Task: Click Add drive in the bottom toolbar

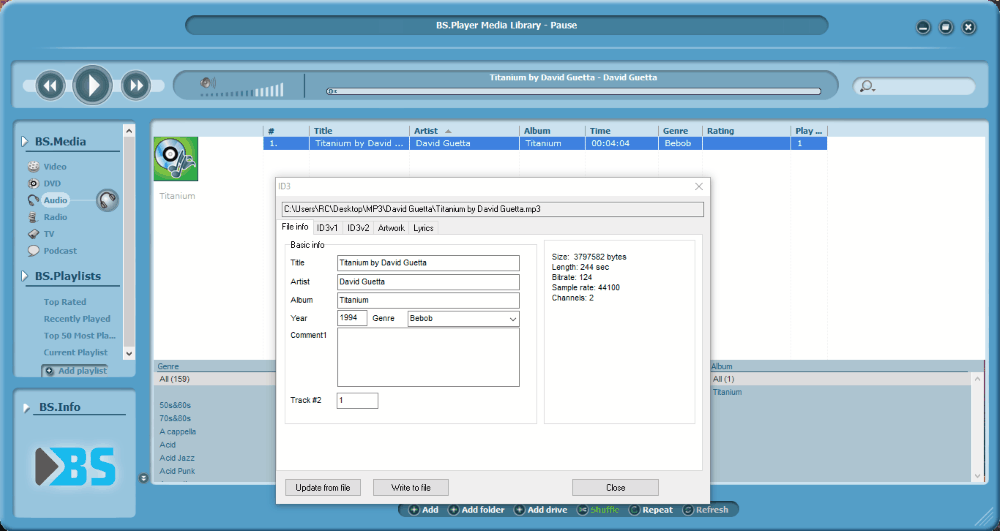Action: (541, 510)
